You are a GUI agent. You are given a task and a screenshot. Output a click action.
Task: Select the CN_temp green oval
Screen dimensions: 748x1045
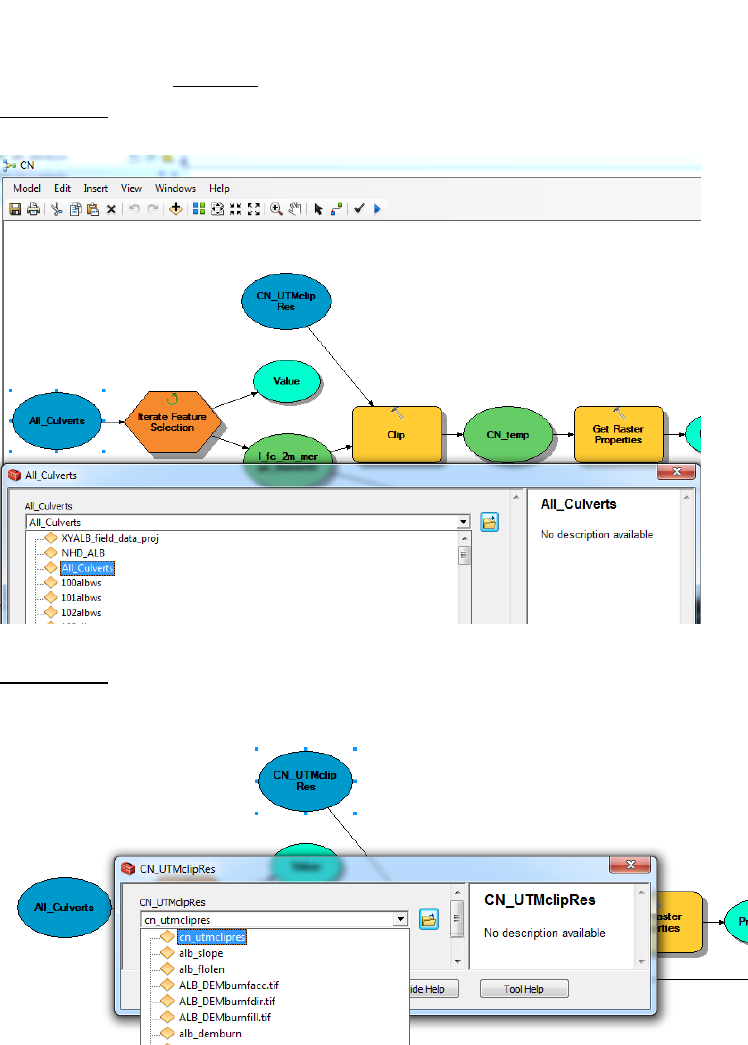click(508, 435)
